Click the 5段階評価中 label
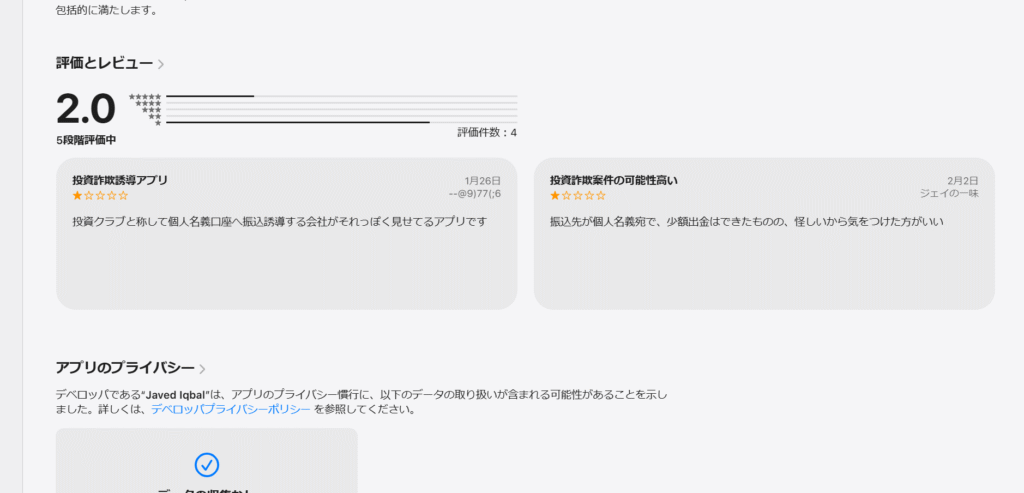Image resolution: width=1024 pixels, height=493 pixels. pyautogui.click(x=86, y=140)
